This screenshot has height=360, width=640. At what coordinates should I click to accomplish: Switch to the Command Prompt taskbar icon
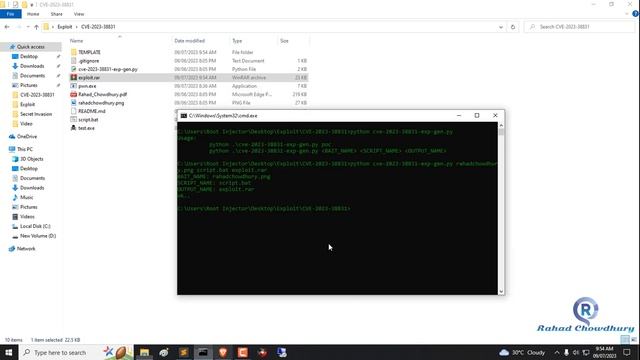[203, 352]
